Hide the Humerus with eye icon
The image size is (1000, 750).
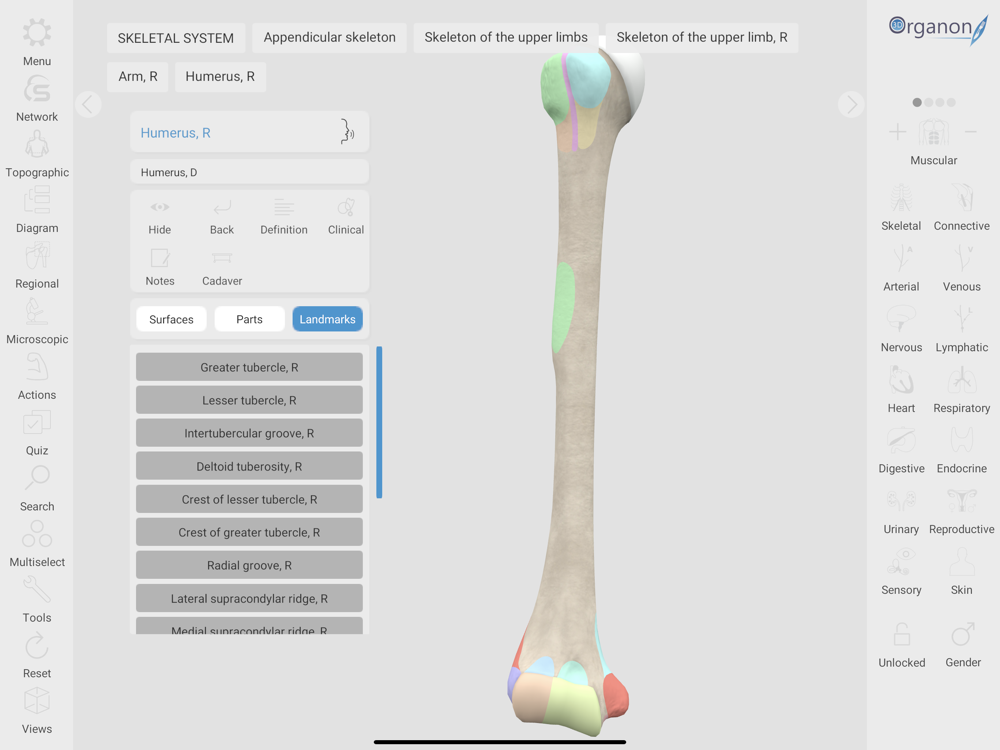tap(159, 207)
